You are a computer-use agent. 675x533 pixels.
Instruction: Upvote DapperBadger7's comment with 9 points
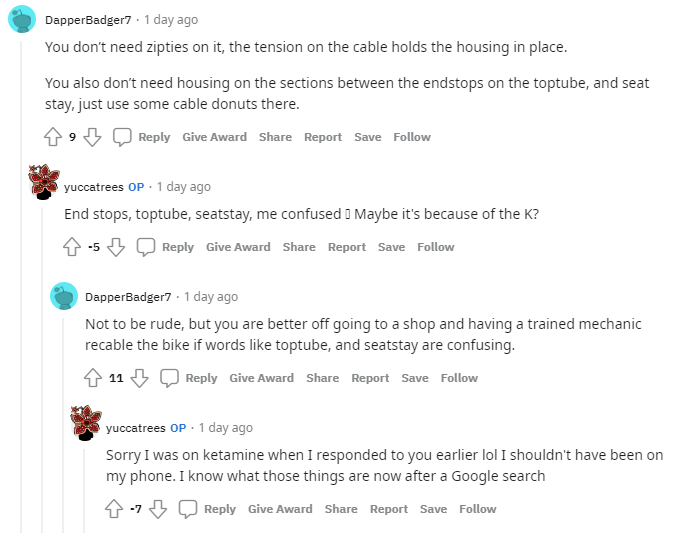(x=54, y=137)
